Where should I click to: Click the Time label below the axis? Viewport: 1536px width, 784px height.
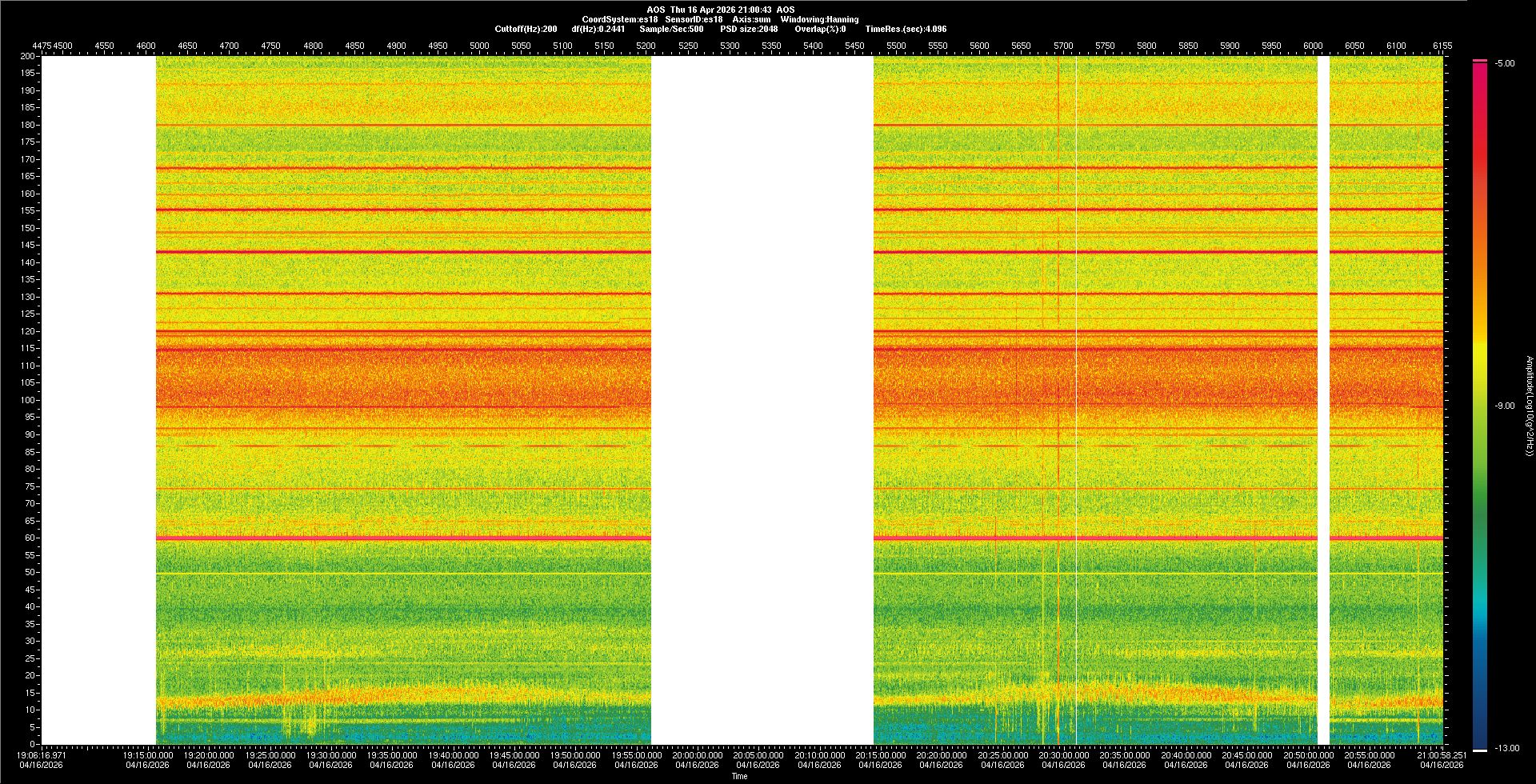point(739,776)
